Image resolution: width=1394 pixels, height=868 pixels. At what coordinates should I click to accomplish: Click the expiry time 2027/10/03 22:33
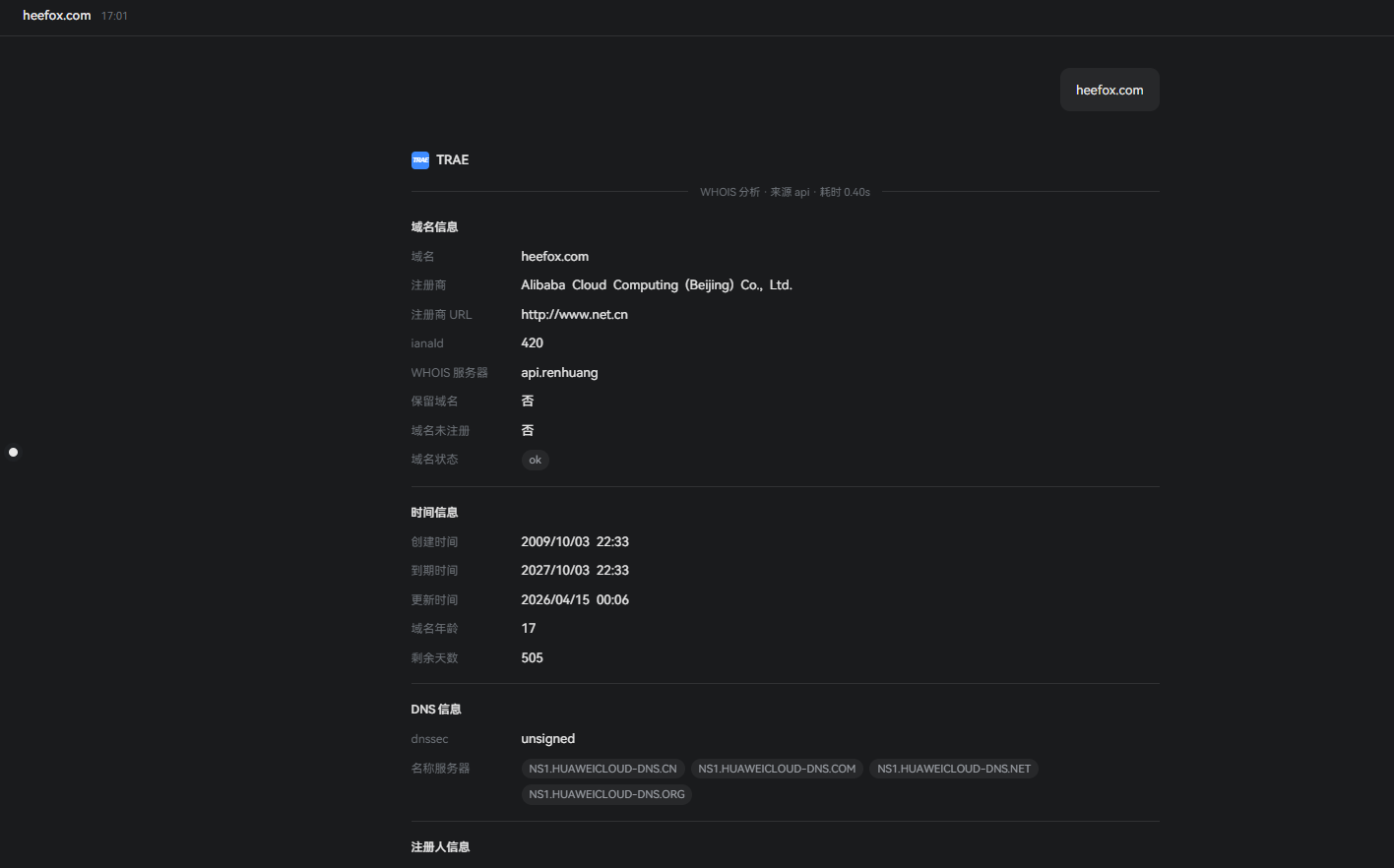point(575,571)
